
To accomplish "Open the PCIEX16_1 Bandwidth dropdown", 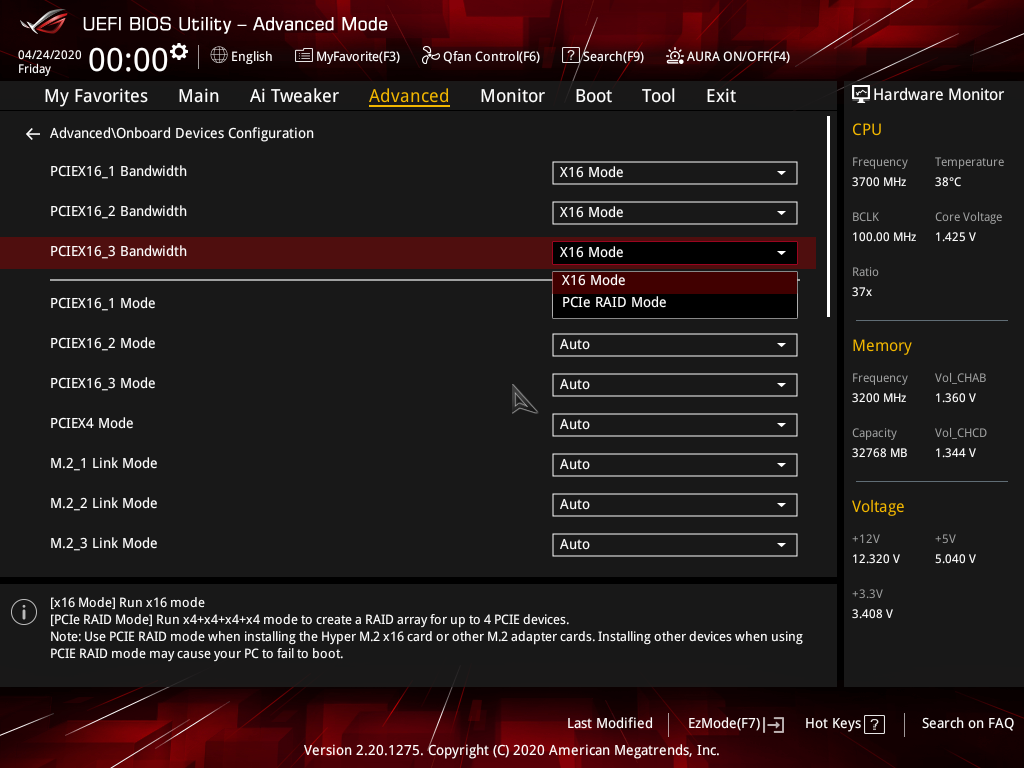I will point(675,173).
